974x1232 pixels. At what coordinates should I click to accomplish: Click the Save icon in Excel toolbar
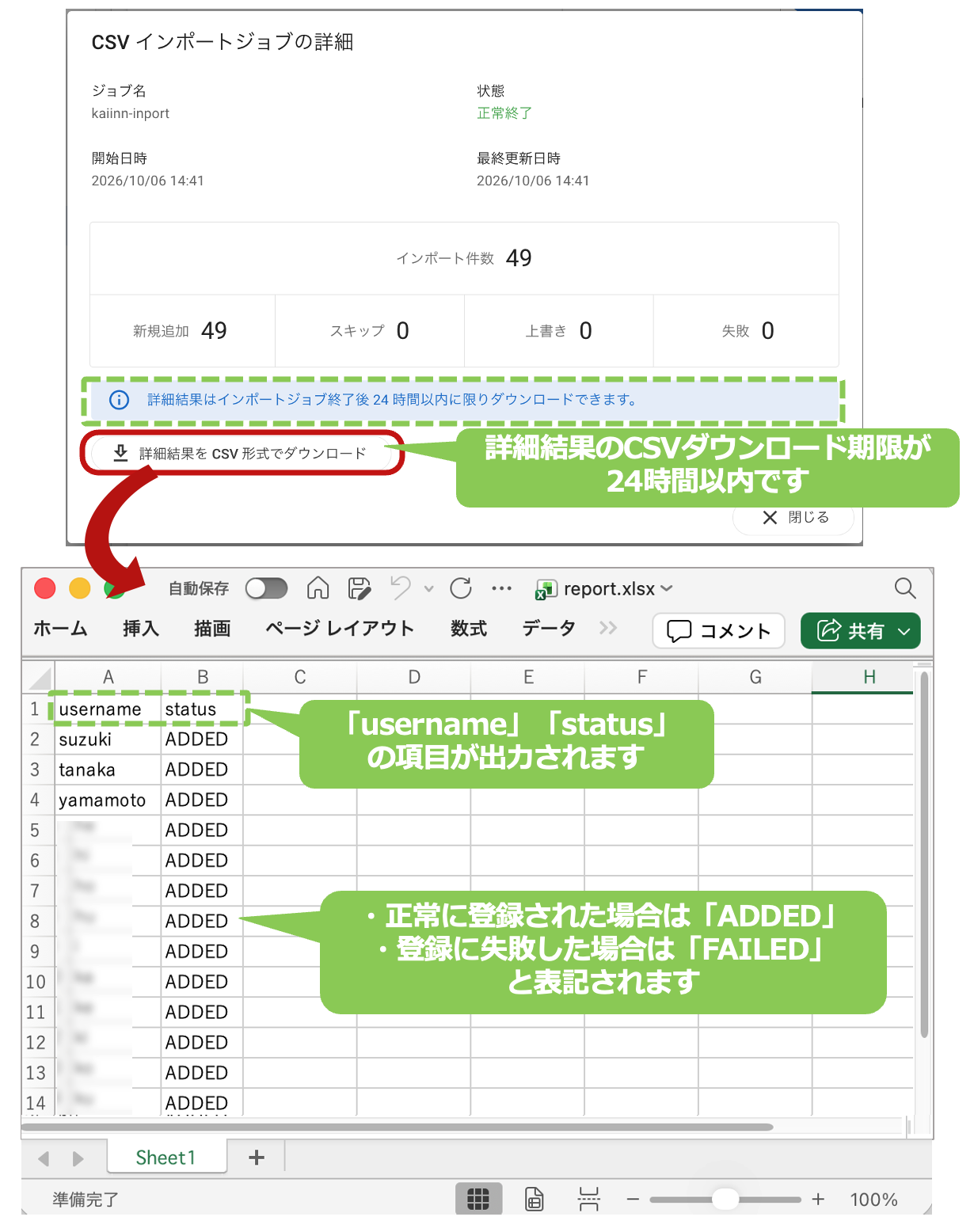pyautogui.click(x=360, y=588)
